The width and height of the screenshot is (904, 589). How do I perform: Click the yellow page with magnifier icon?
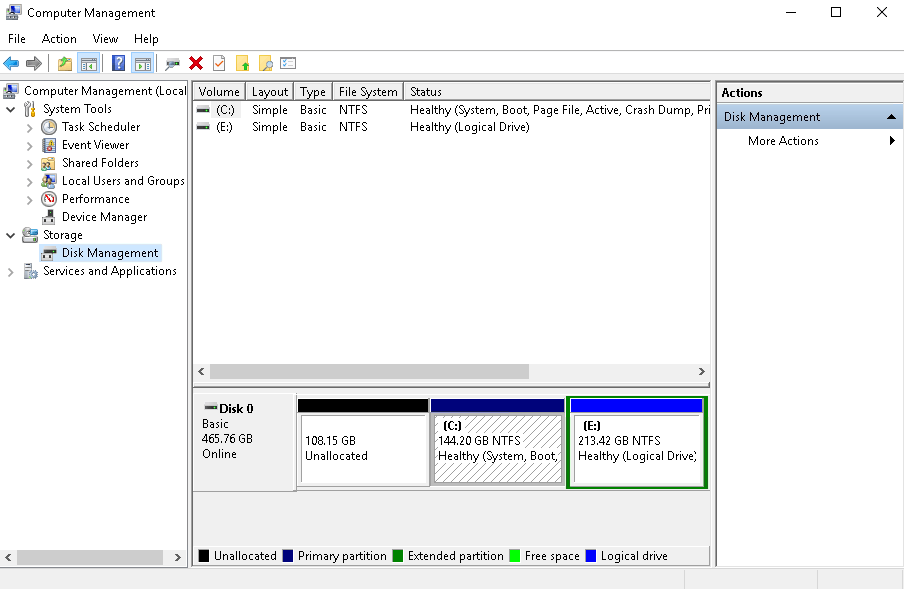265,63
